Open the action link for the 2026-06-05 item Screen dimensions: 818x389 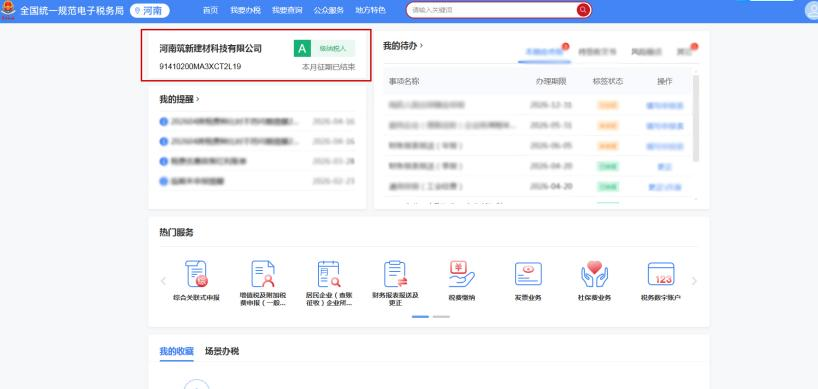tap(665, 147)
